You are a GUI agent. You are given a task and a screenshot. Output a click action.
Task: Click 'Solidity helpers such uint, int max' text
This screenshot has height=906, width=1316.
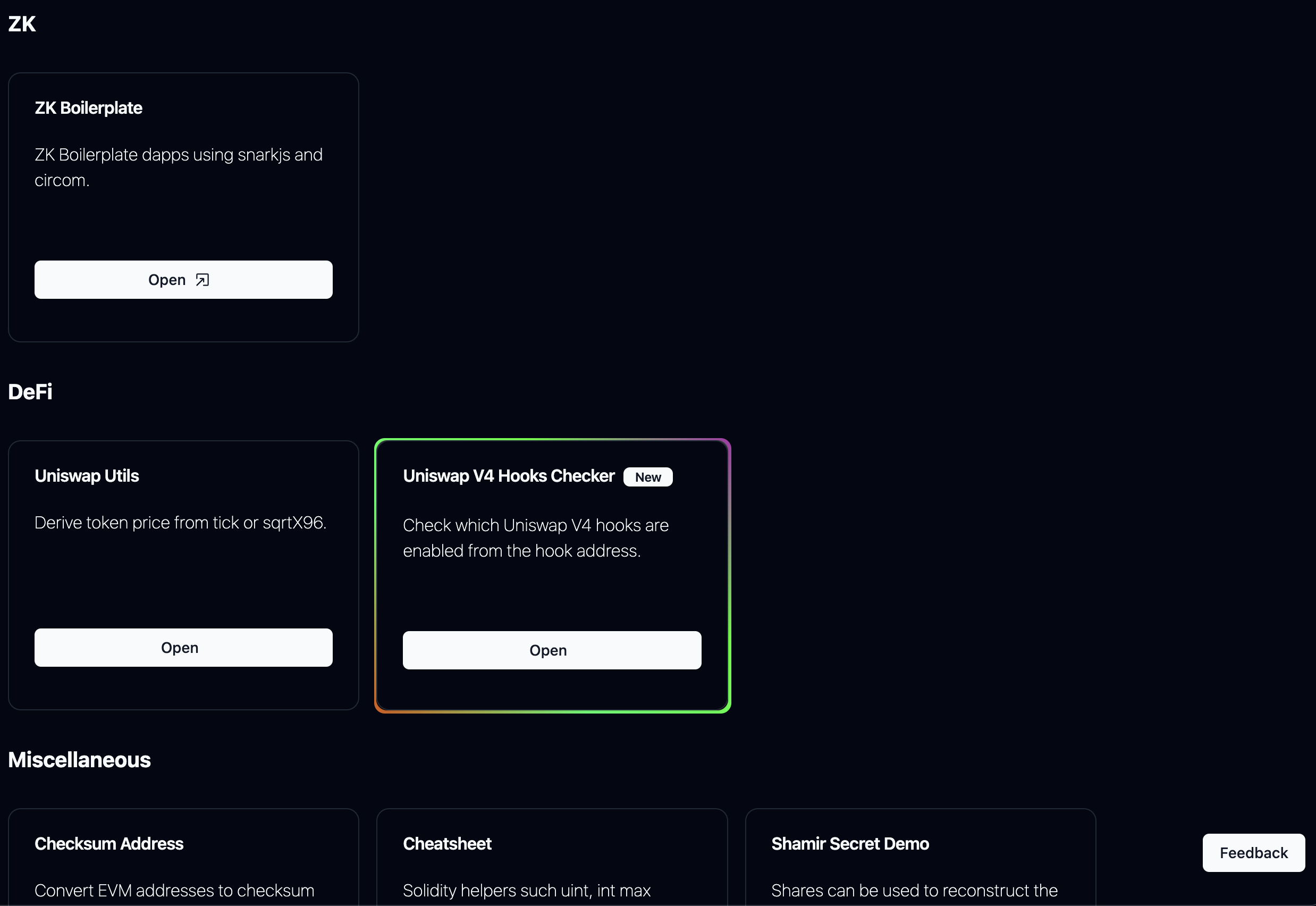pos(527,890)
